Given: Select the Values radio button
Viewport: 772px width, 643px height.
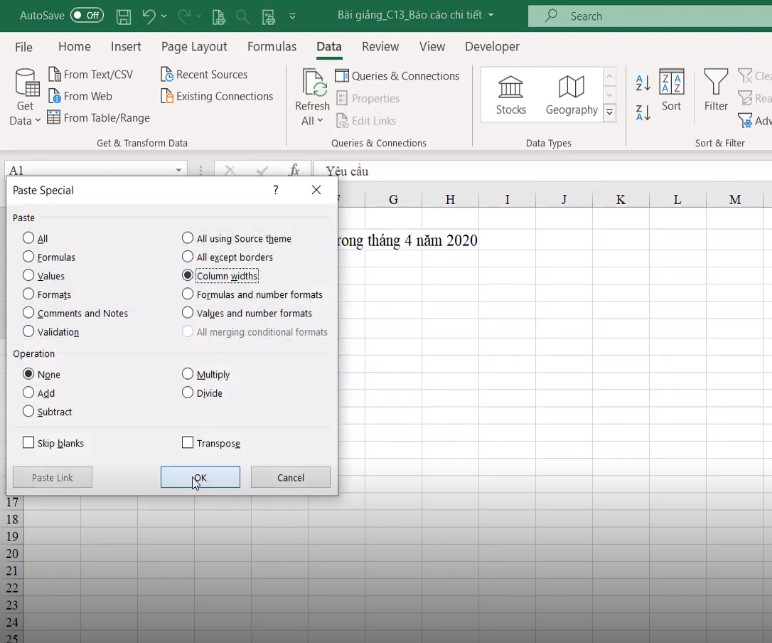Looking at the screenshot, I should click(28, 275).
